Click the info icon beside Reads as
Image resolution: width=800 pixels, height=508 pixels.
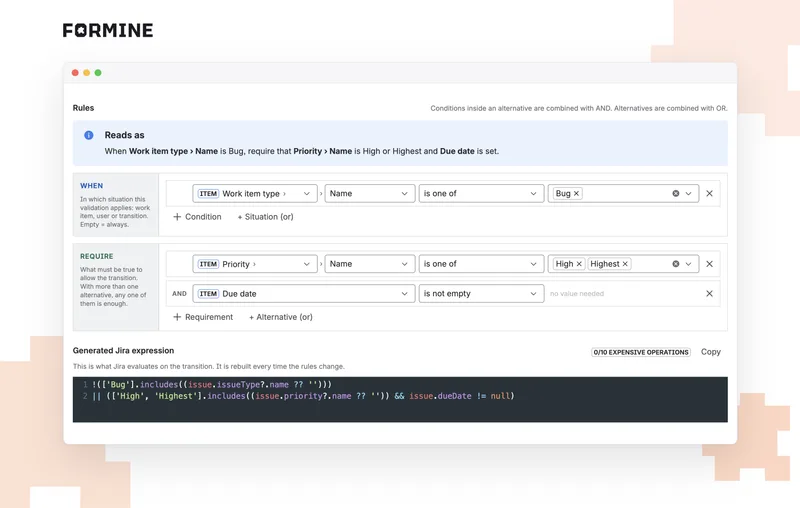[x=89, y=135]
